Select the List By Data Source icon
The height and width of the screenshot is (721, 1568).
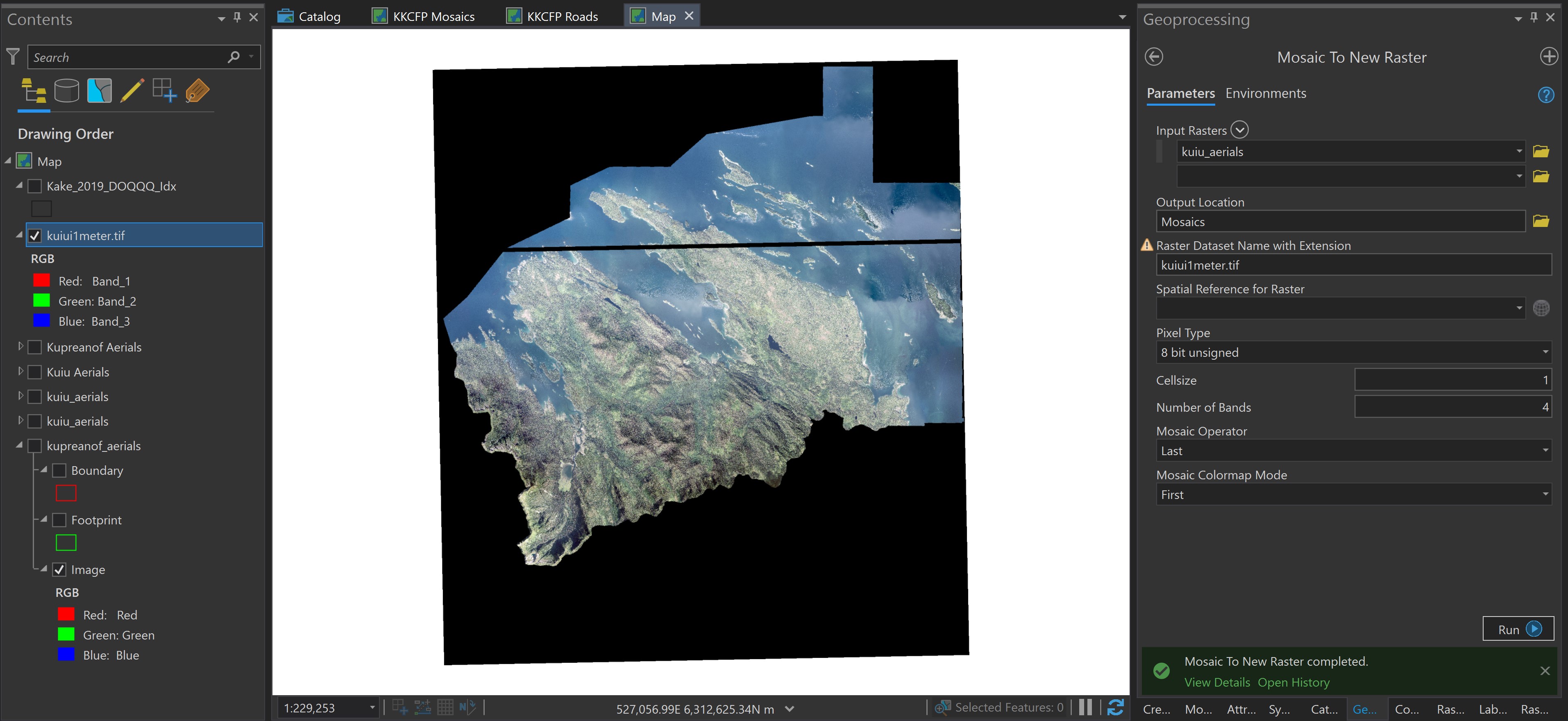click(67, 90)
